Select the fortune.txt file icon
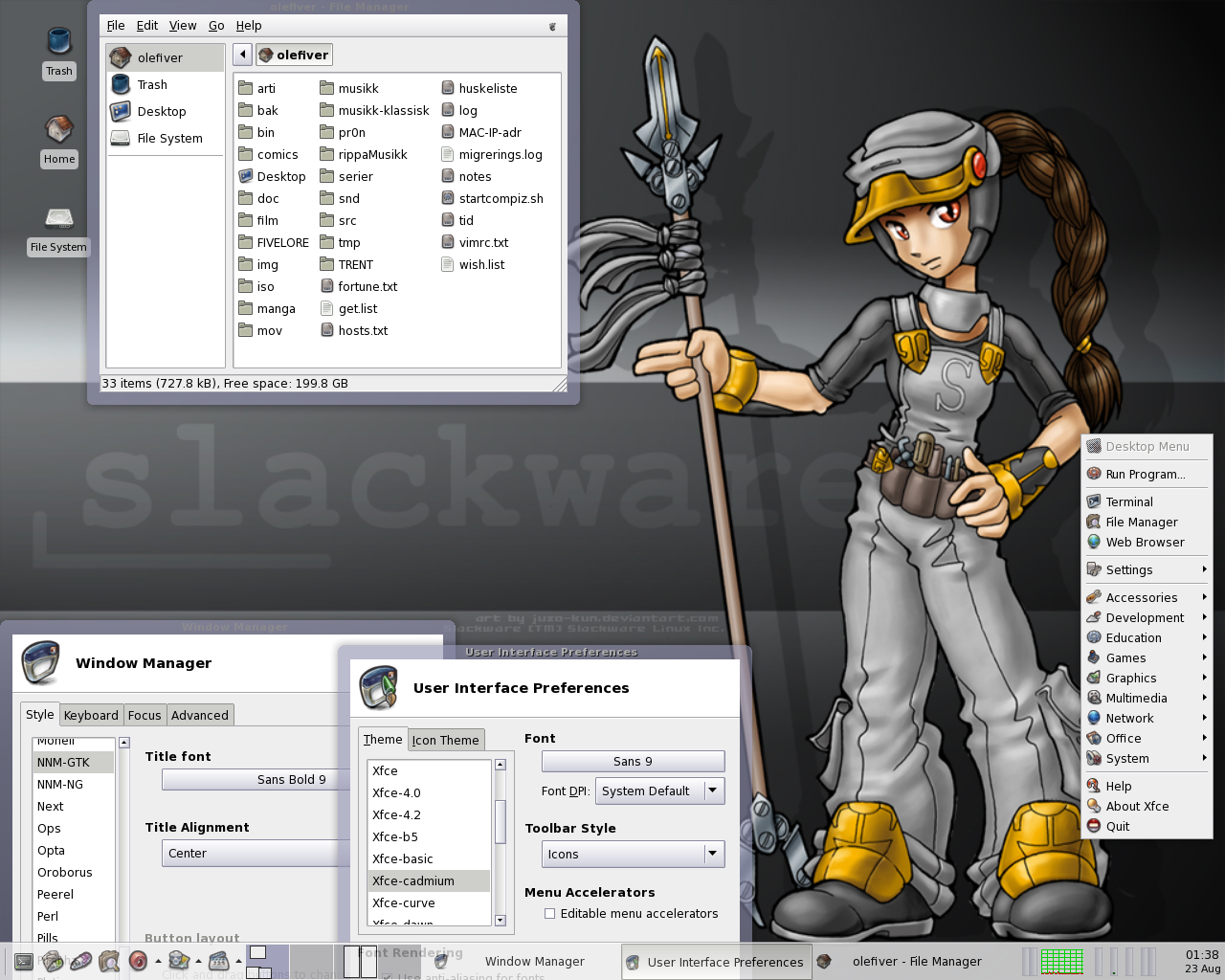This screenshot has width=1225, height=980. point(327,286)
